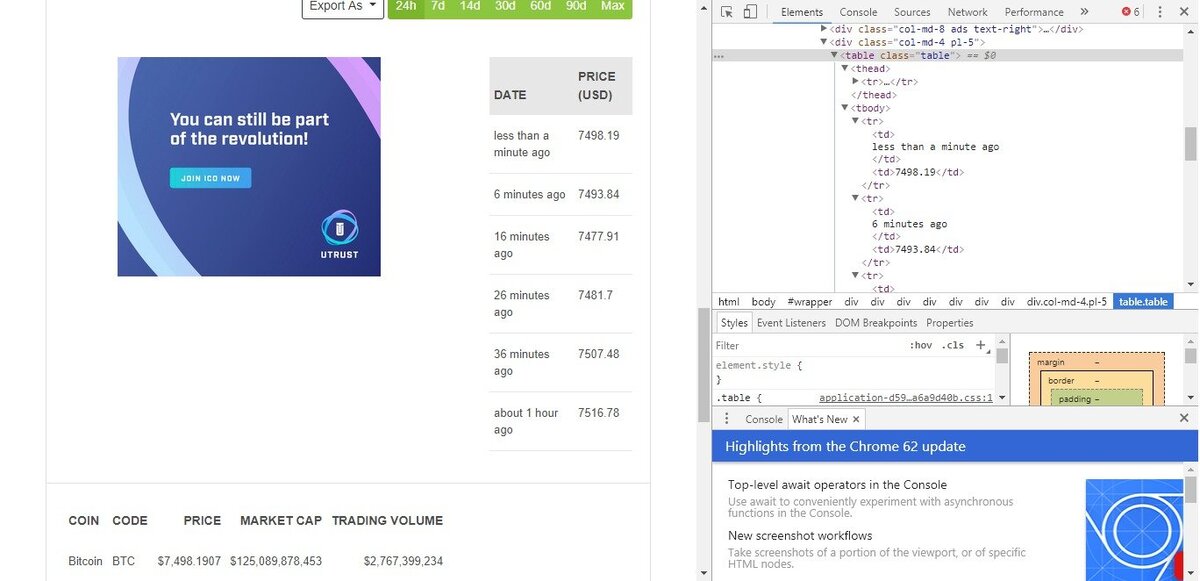The height and width of the screenshot is (581, 1200).
Task: Click the table.table breadcrumb
Action: pos(1143,302)
